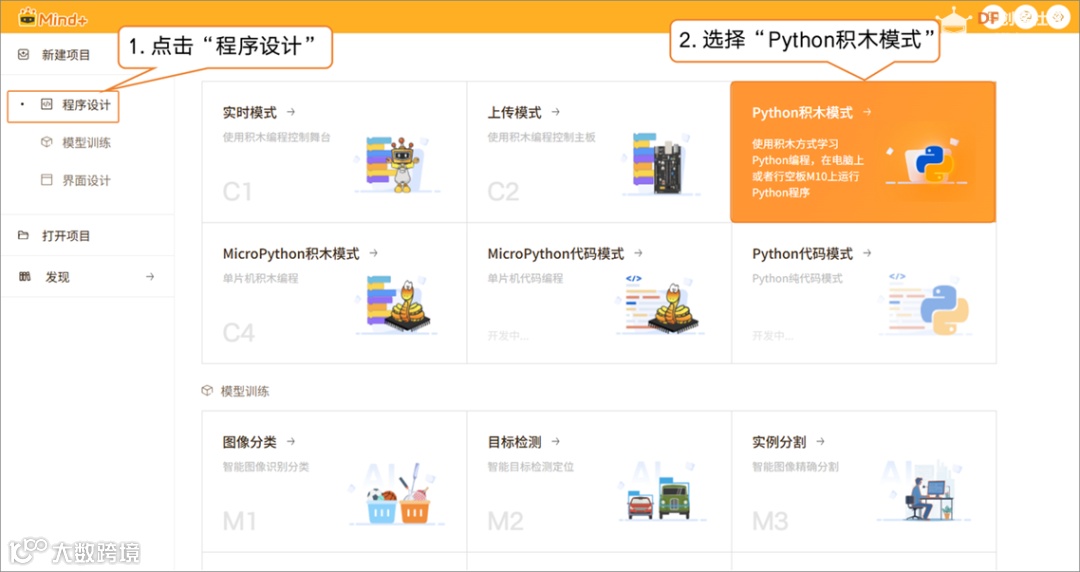This screenshot has width=1080, height=572.
Task: Open Python代码模式 card title
Action: [802, 254]
